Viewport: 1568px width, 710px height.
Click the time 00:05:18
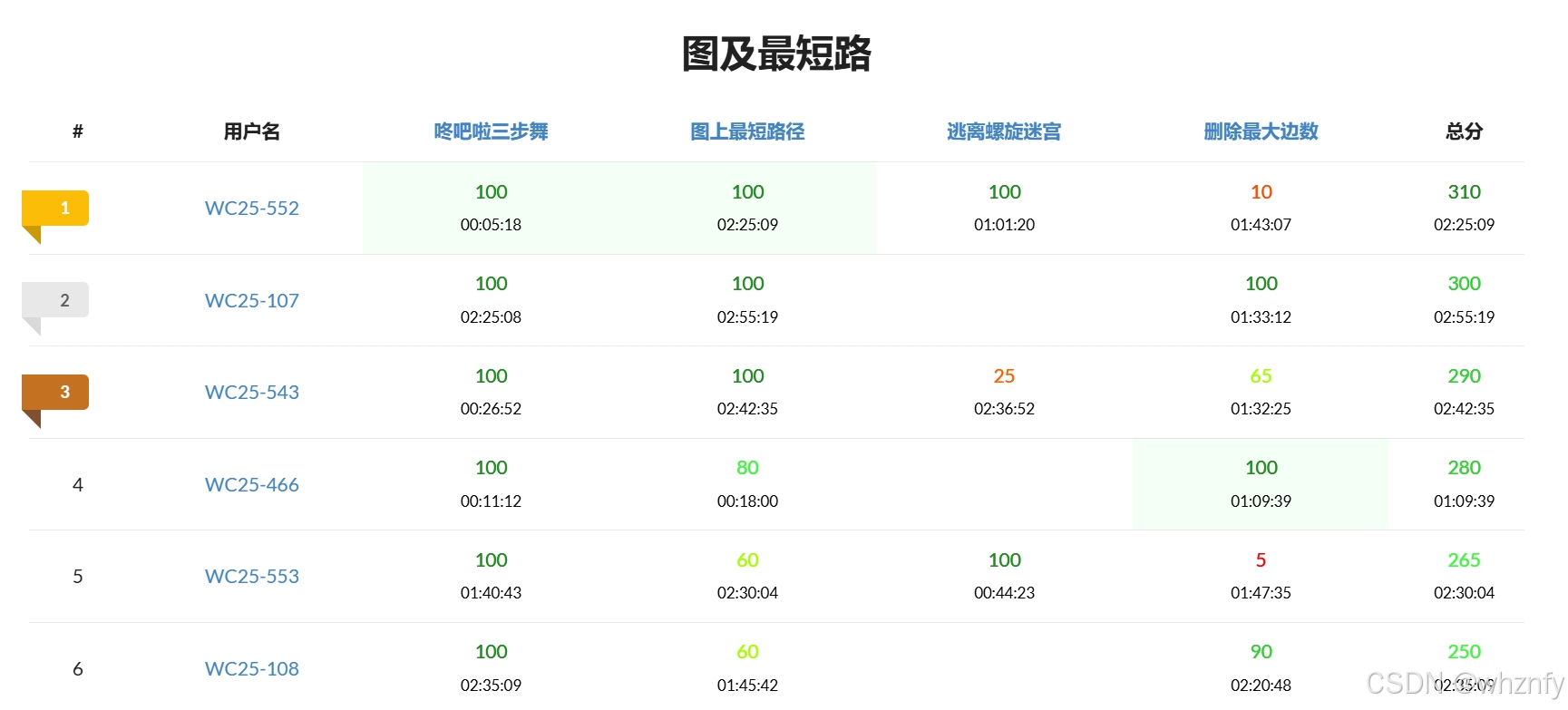coord(491,225)
